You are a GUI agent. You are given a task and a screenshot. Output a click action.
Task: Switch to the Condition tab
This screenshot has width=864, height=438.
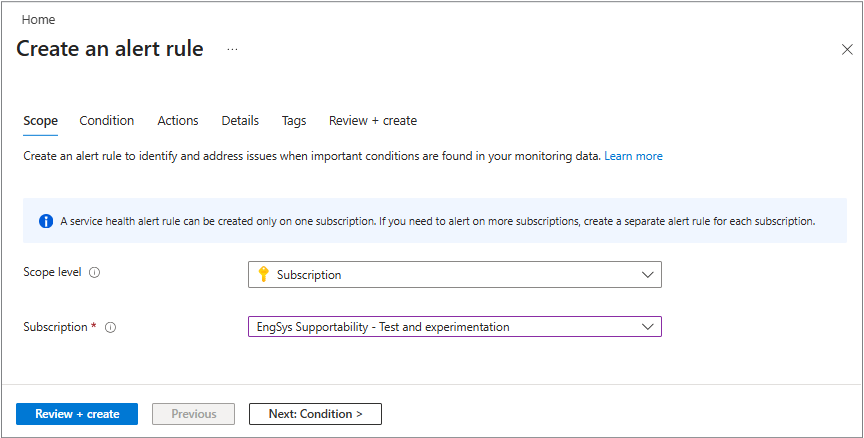(x=106, y=121)
